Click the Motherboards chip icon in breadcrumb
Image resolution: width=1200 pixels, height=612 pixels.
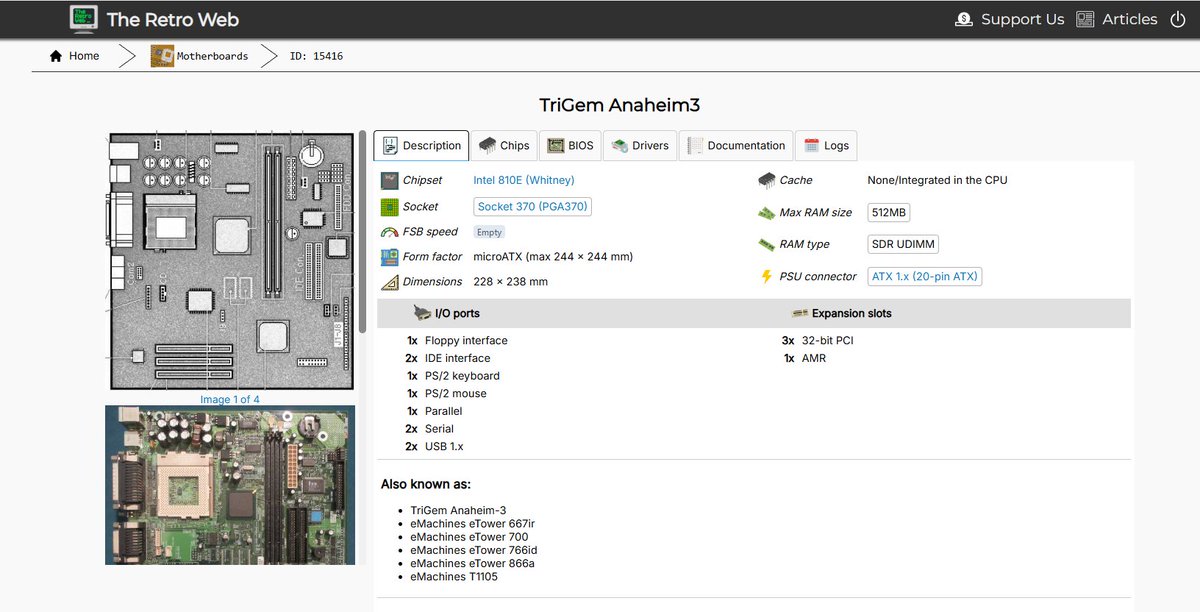pos(162,56)
